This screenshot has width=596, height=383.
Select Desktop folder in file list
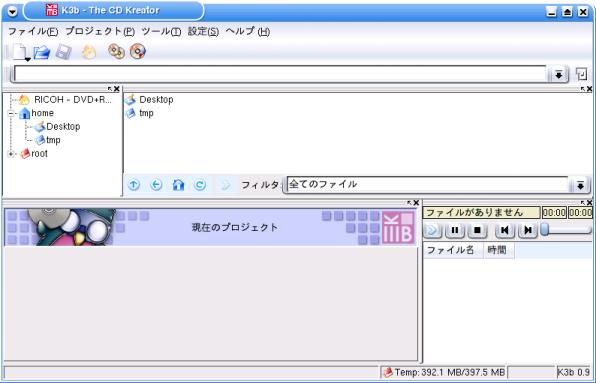[149, 100]
